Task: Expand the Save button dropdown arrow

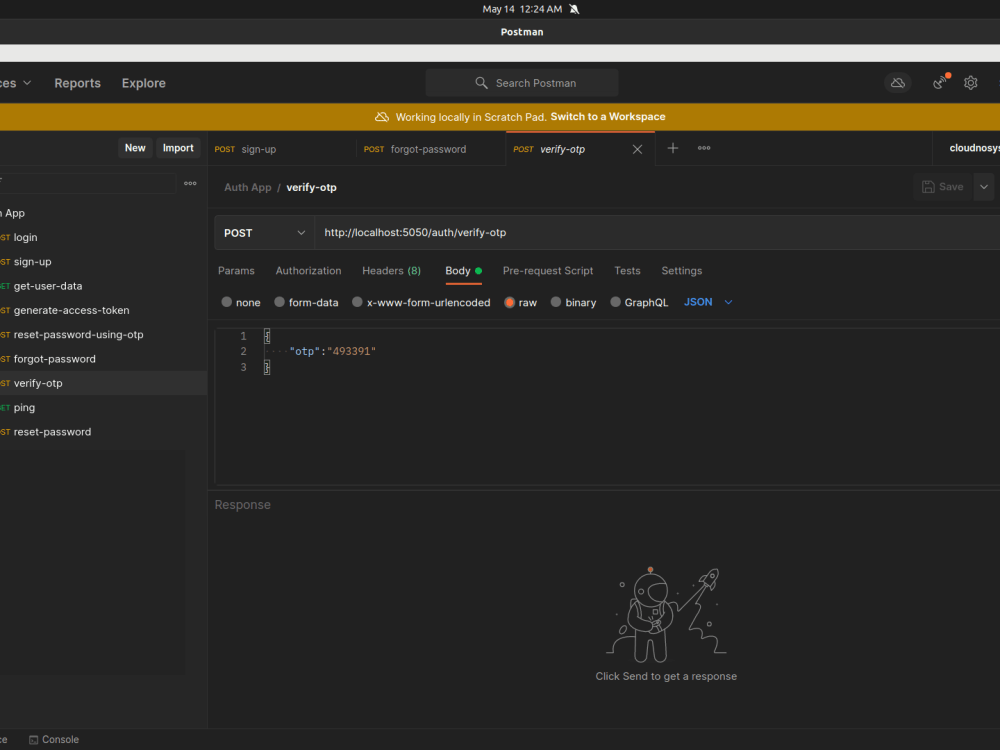Action: 984,186
